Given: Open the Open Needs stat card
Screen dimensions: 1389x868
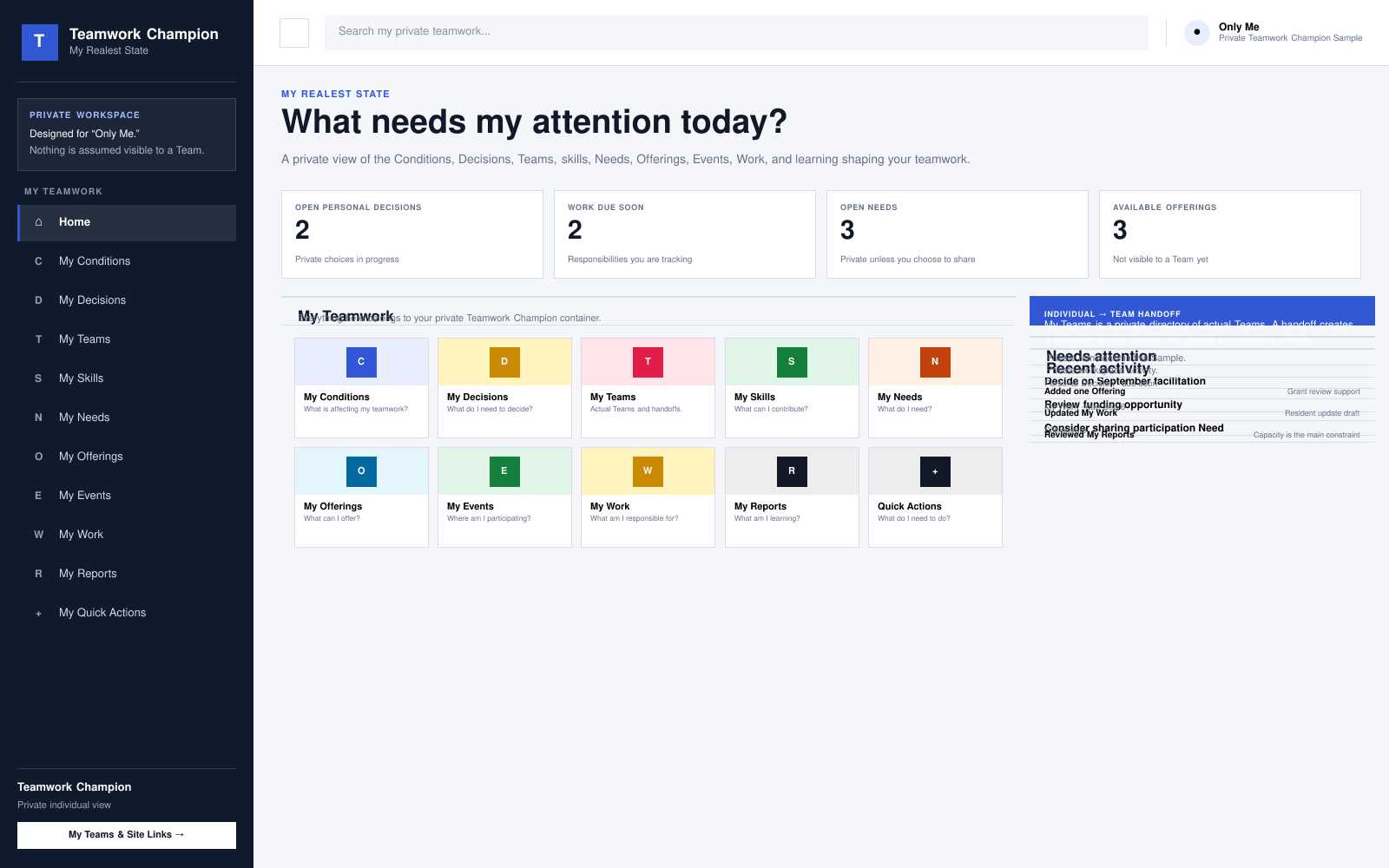Looking at the screenshot, I should click(958, 234).
